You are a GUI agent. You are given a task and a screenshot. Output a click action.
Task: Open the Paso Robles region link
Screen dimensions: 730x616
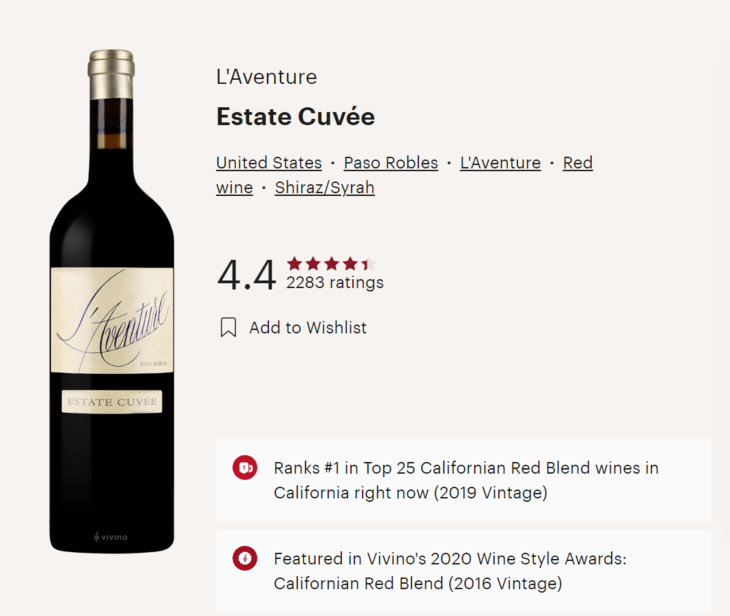tap(391, 163)
